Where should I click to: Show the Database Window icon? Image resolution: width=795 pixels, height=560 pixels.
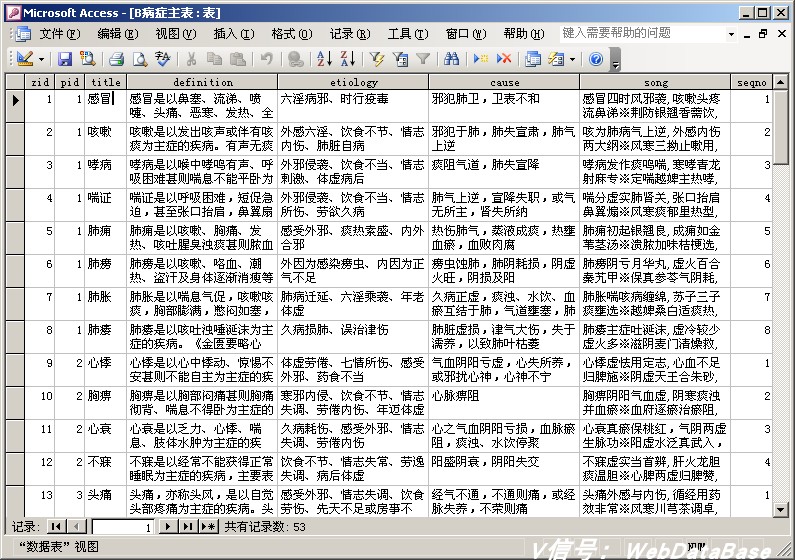532,59
